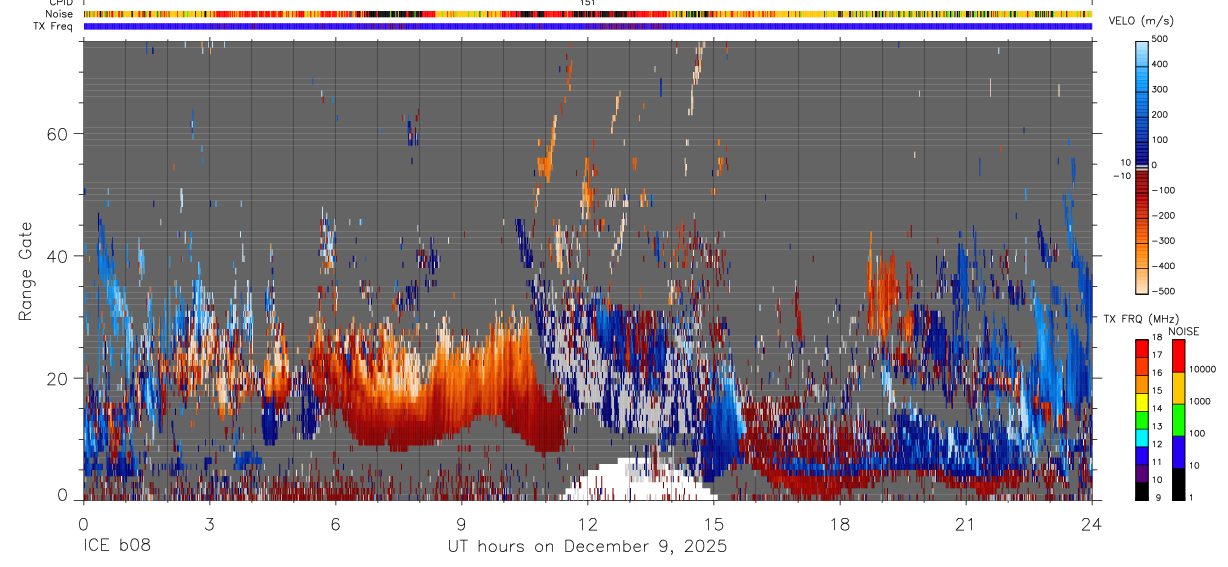
Task: Click the 1000 label on the NOISE scale
Action: 1198,401
